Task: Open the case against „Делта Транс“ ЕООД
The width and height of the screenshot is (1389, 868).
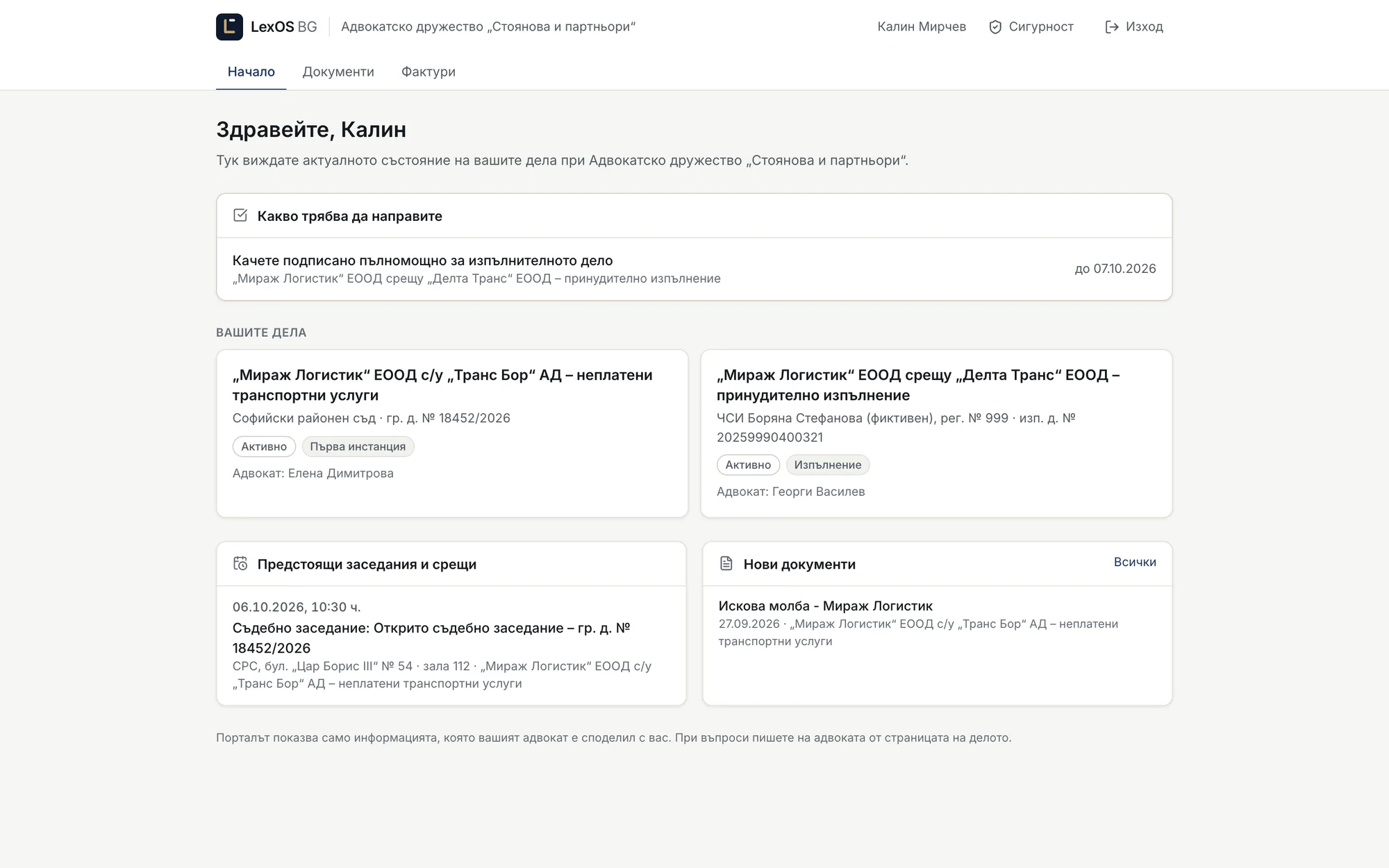Action: [x=936, y=433]
